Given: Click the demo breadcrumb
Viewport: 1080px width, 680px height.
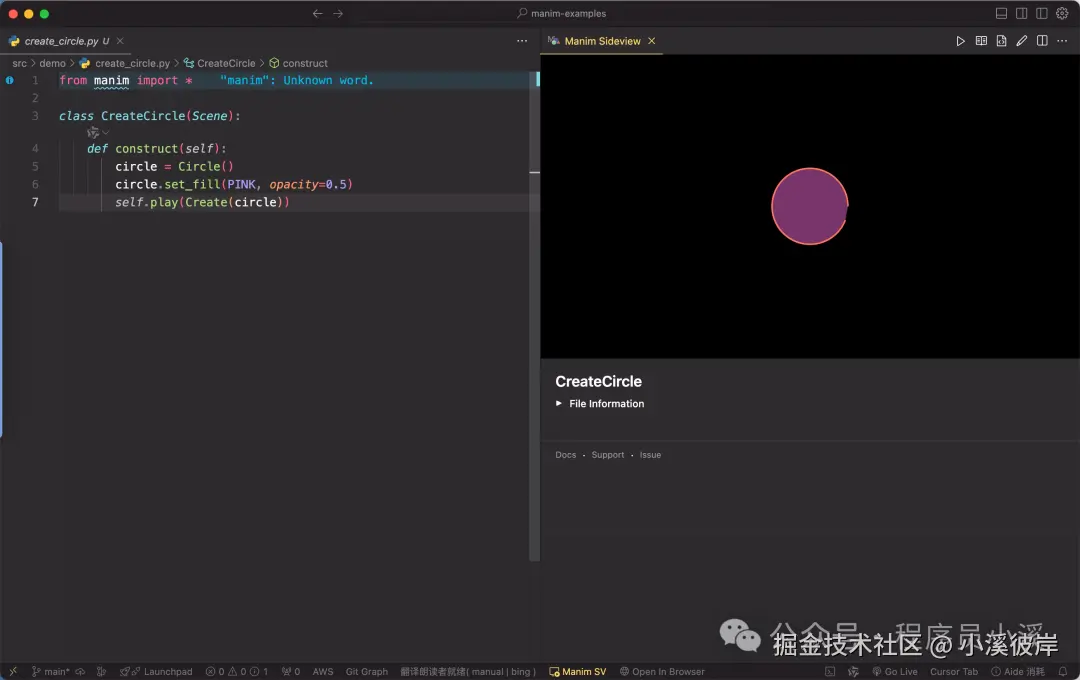Looking at the screenshot, I should pyautogui.click(x=52, y=63).
